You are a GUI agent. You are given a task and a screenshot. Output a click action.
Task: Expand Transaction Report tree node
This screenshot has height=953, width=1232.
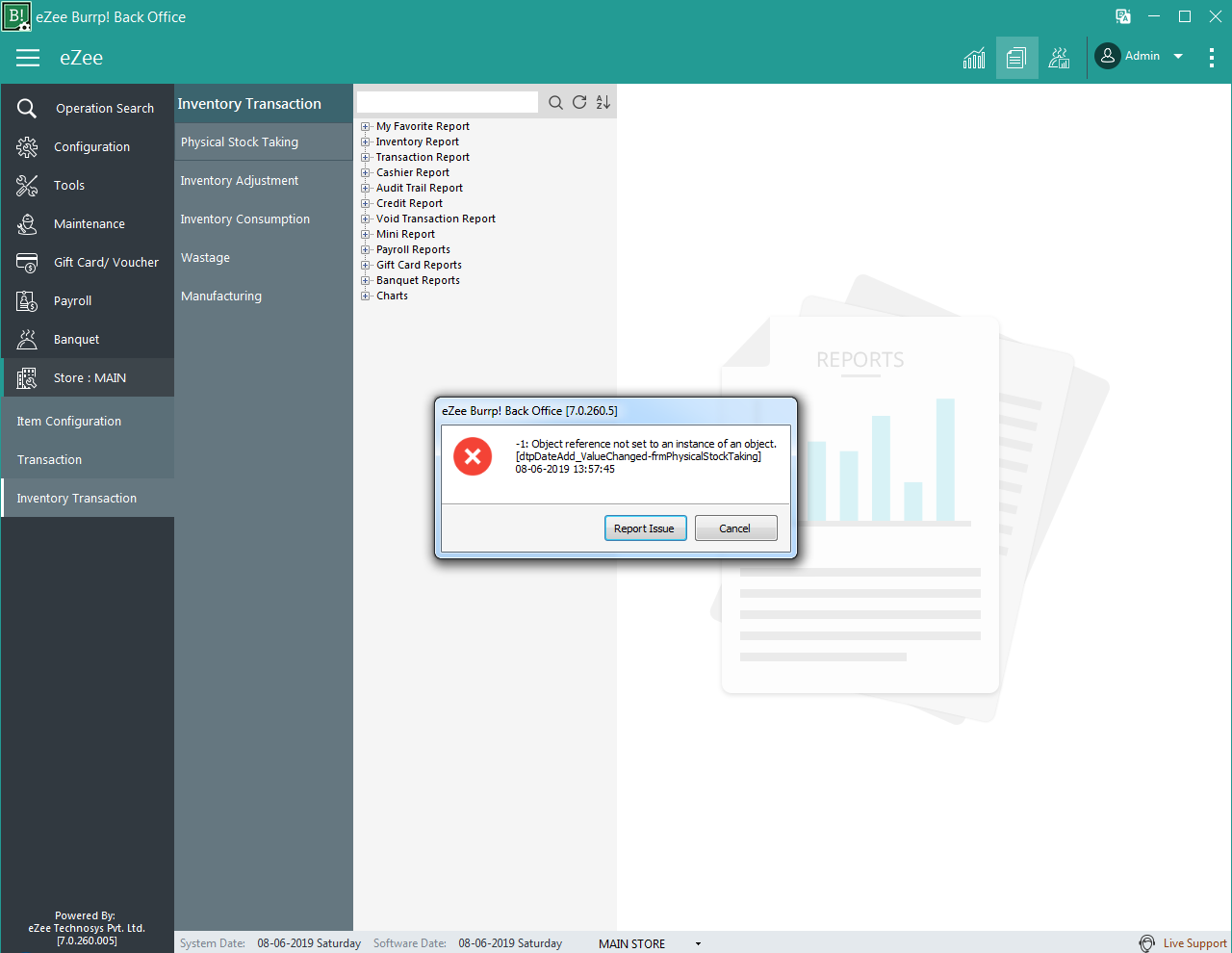[x=366, y=157]
